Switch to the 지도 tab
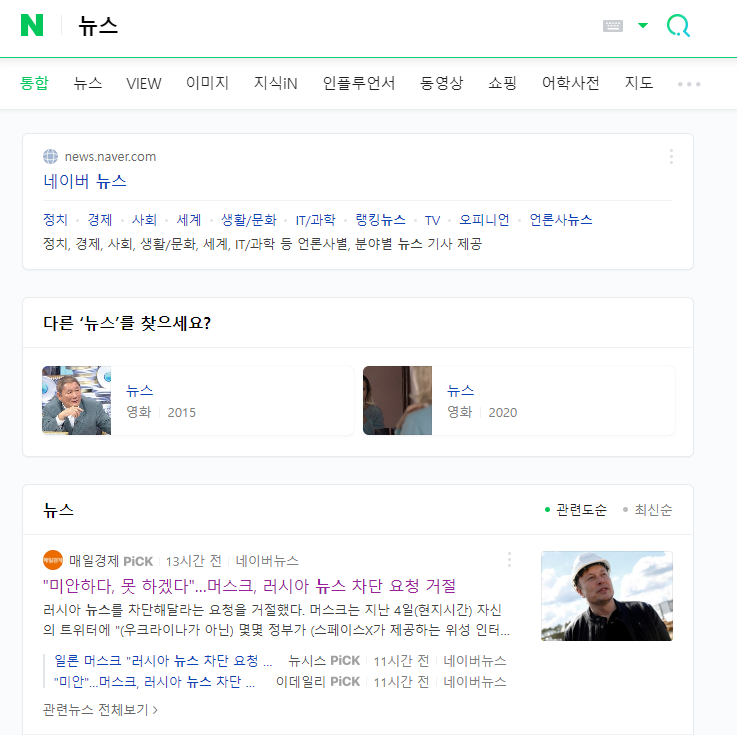Screen dimensions: 737x735 click(x=639, y=83)
